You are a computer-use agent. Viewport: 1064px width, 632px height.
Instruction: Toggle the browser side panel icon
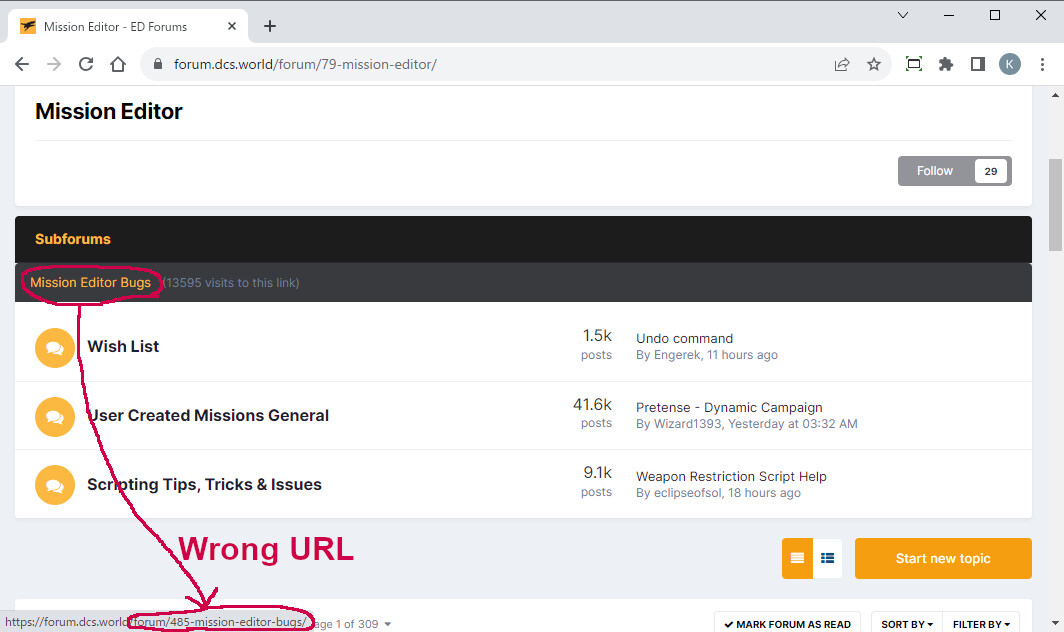point(978,64)
